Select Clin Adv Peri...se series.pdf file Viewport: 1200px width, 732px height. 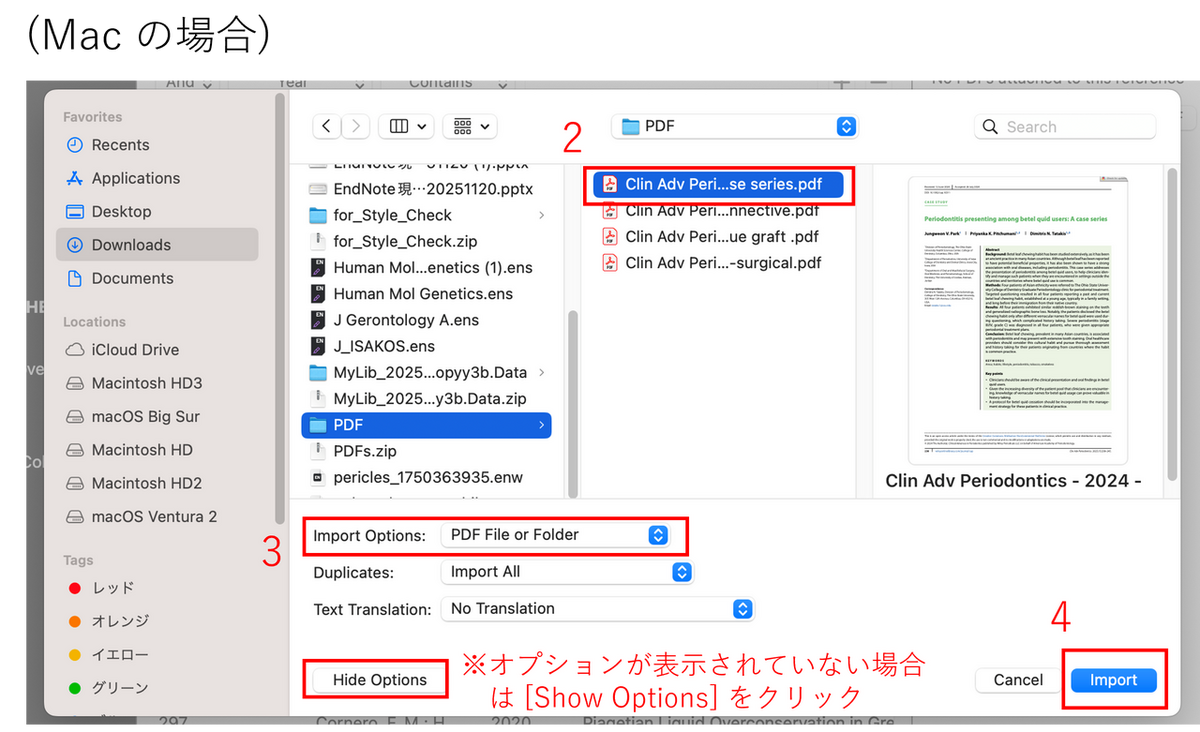[718, 184]
